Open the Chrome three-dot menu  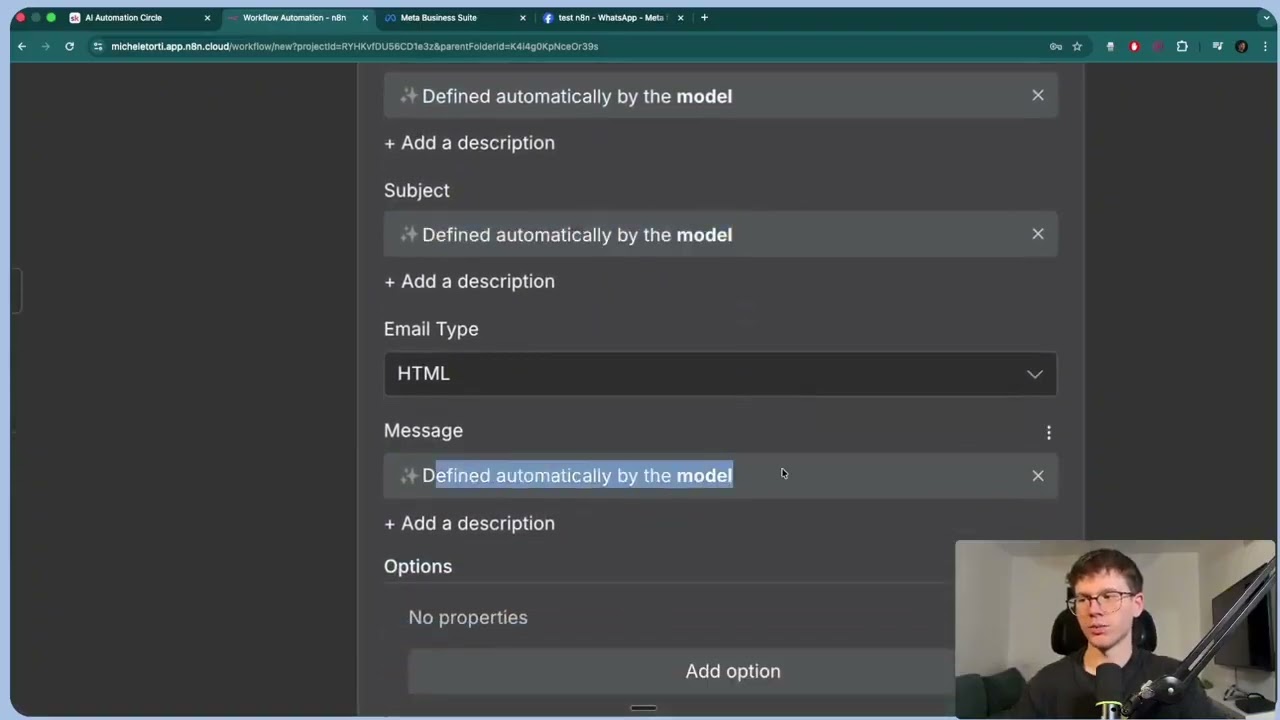[x=1264, y=46]
